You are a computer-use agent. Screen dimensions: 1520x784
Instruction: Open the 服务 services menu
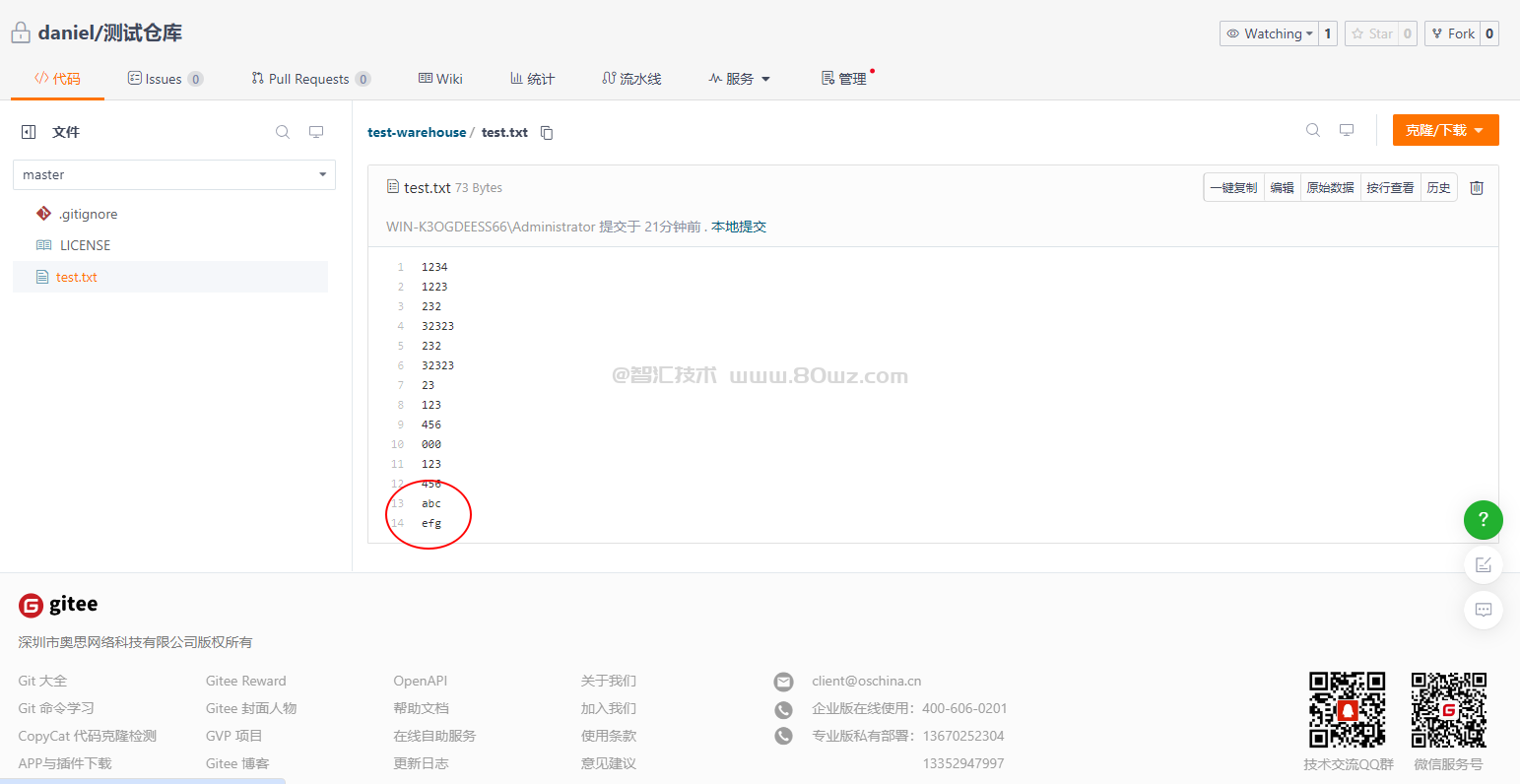(x=739, y=79)
